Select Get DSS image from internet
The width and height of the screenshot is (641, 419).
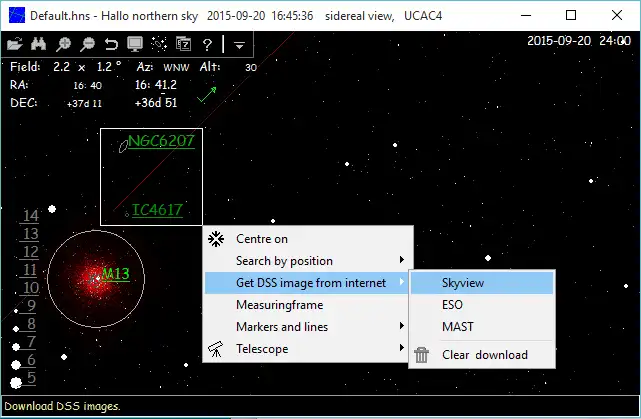click(x=308, y=283)
